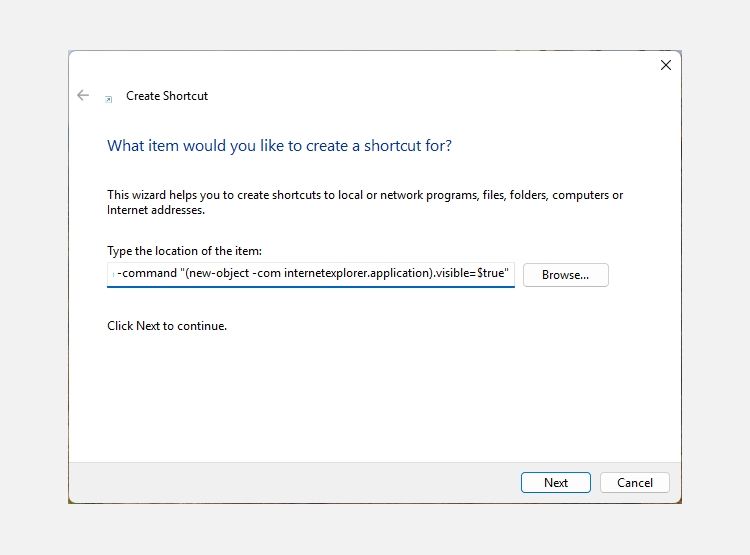Click the empty footer area left of Next

[290, 482]
